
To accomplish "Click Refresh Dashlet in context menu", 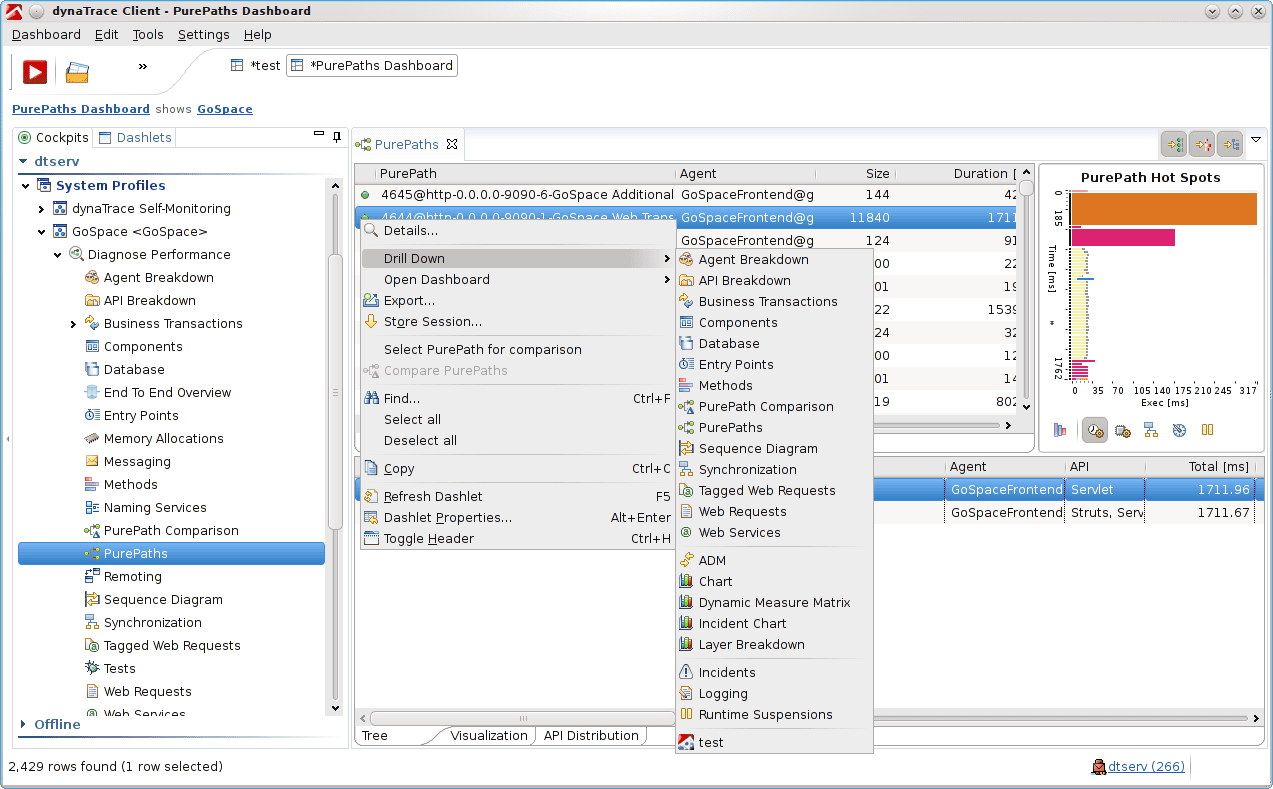I will tap(518, 496).
